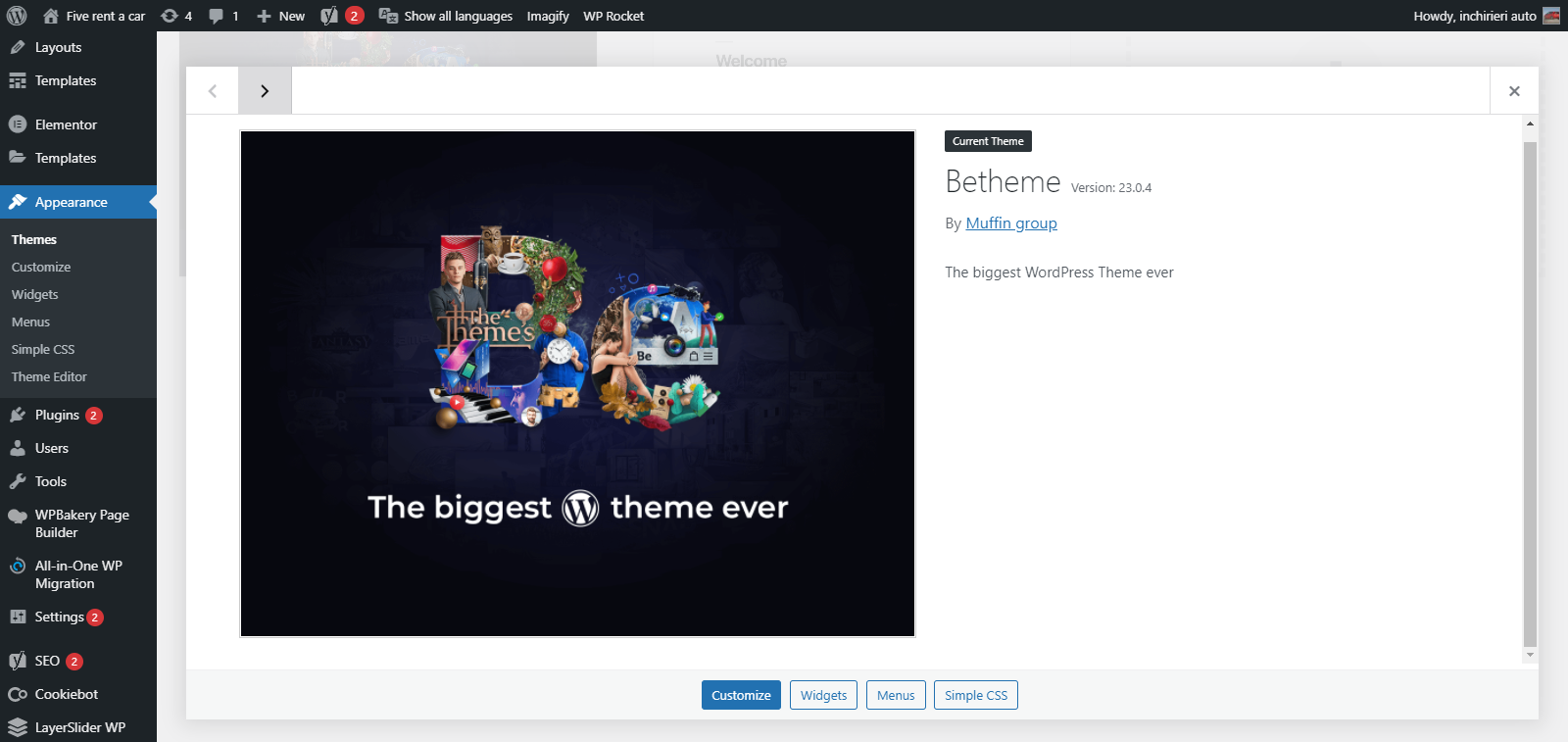Screen dimensions: 1568x742
Task: Show the next theme with right chevron
Action: coord(265,91)
